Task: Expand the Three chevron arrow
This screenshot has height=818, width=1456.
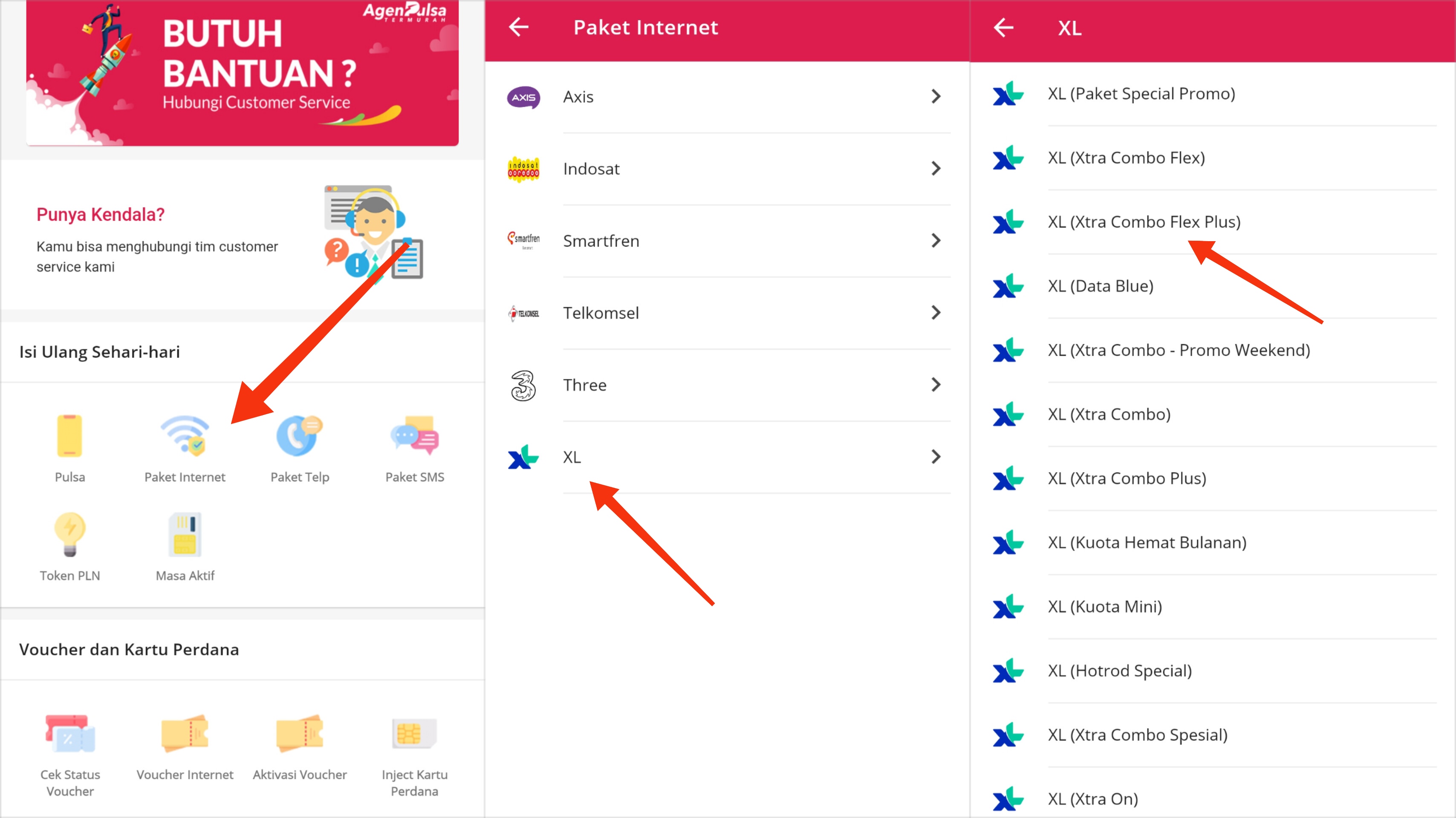Action: click(936, 385)
